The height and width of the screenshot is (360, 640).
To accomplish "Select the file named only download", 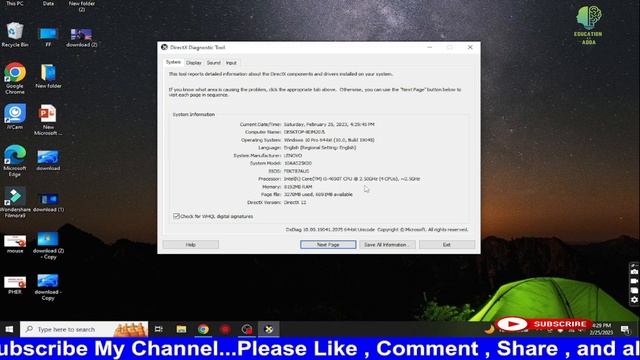I will click(x=48, y=161).
